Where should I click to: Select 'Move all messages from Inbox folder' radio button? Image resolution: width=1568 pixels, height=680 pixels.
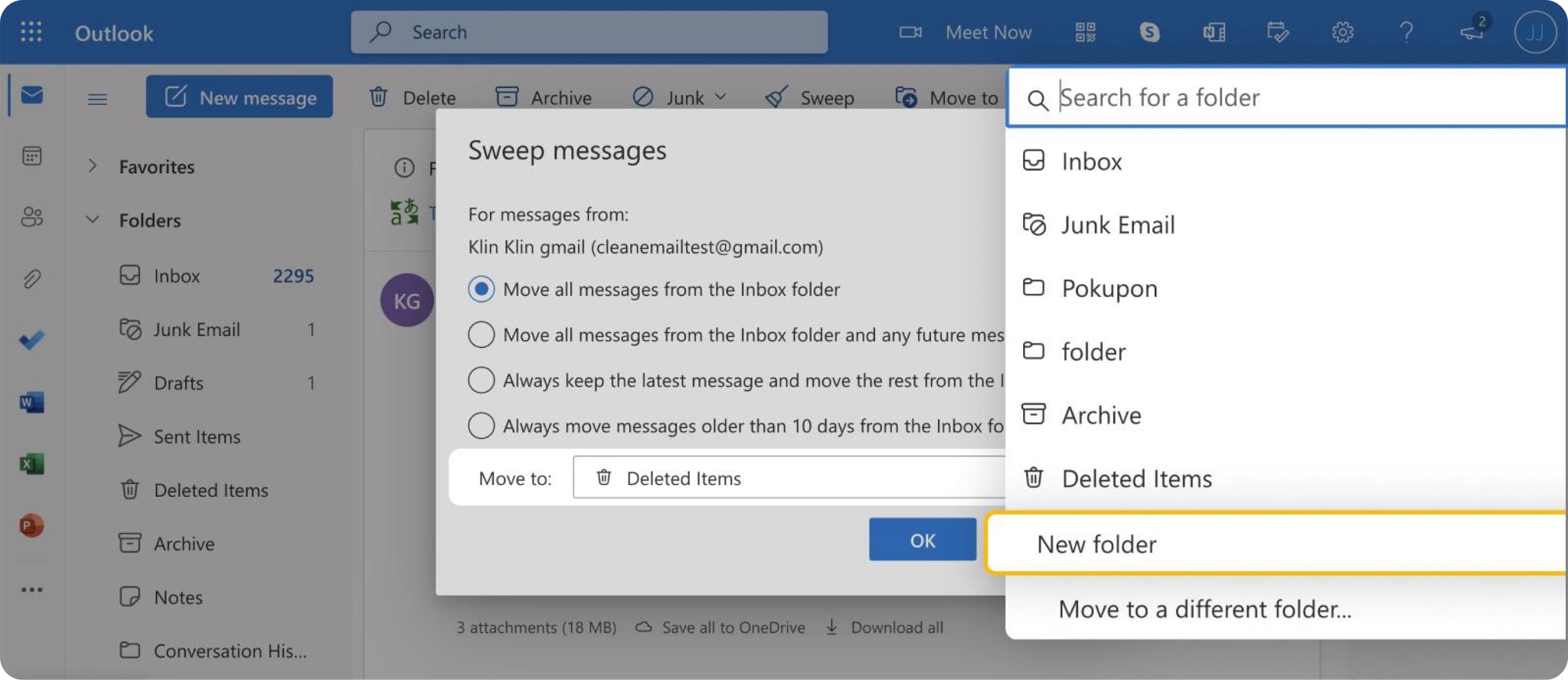click(x=480, y=288)
